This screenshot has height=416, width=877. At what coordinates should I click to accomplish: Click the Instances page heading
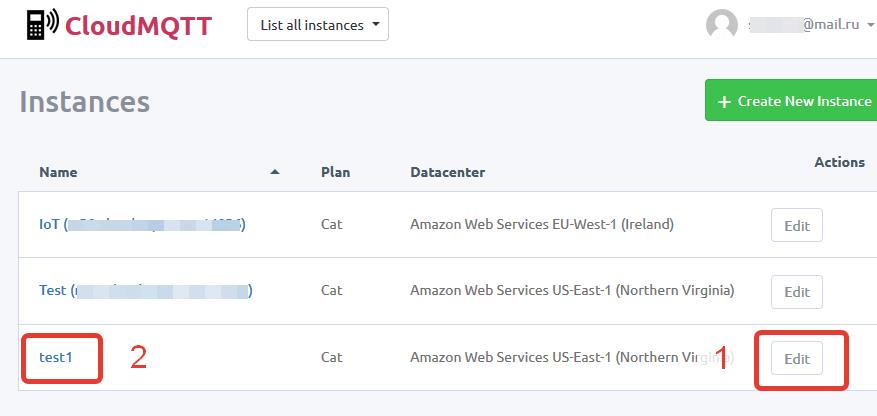(84, 101)
